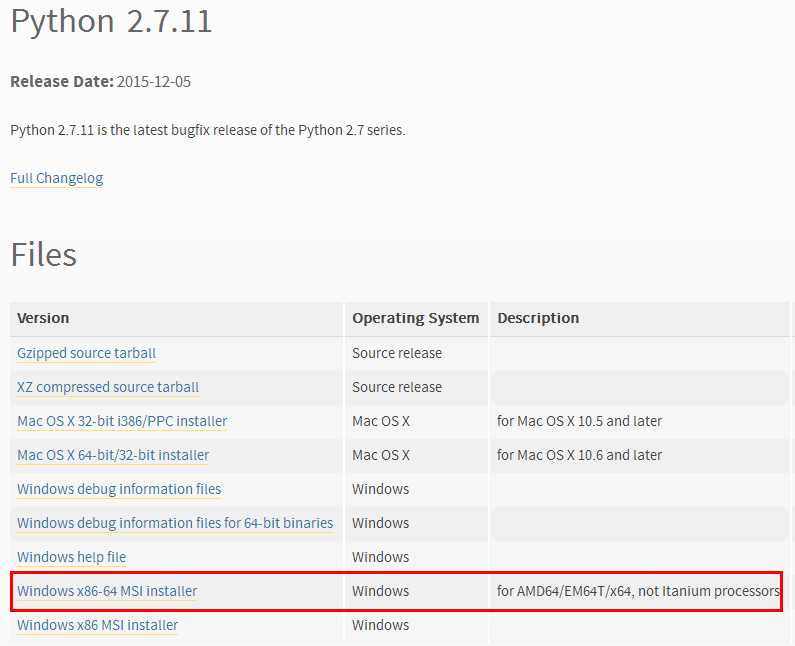Click the Version column header
Screen dimensions: 795x646
click(x=43, y=318)
